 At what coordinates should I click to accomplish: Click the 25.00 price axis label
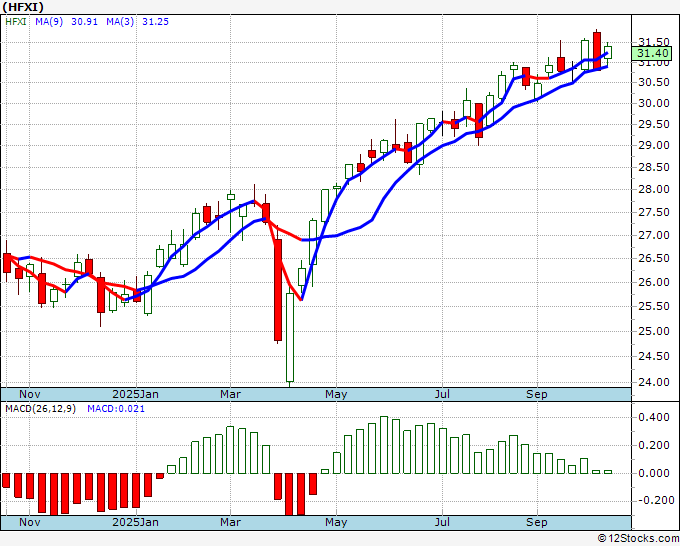[654, 331]
